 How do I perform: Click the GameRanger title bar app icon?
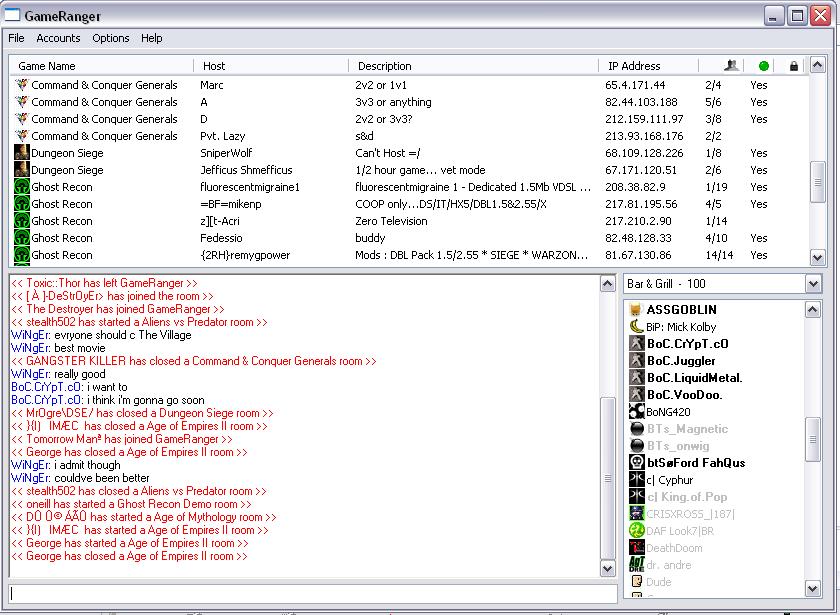coord(13,16)
